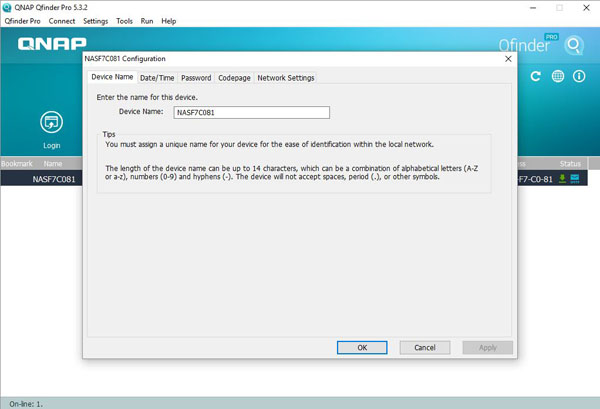
Task: Click the Login icon in Qfinder toolbar
Action: 51,122
